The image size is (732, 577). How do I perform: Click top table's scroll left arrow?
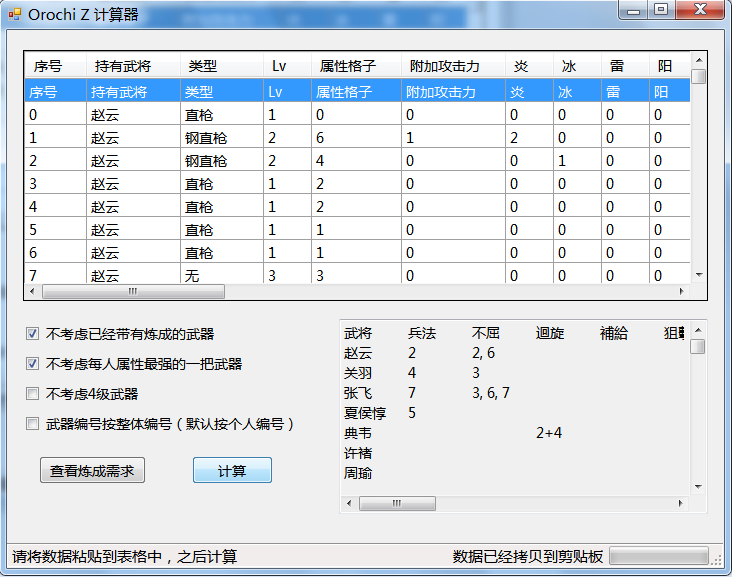(32, 292)
